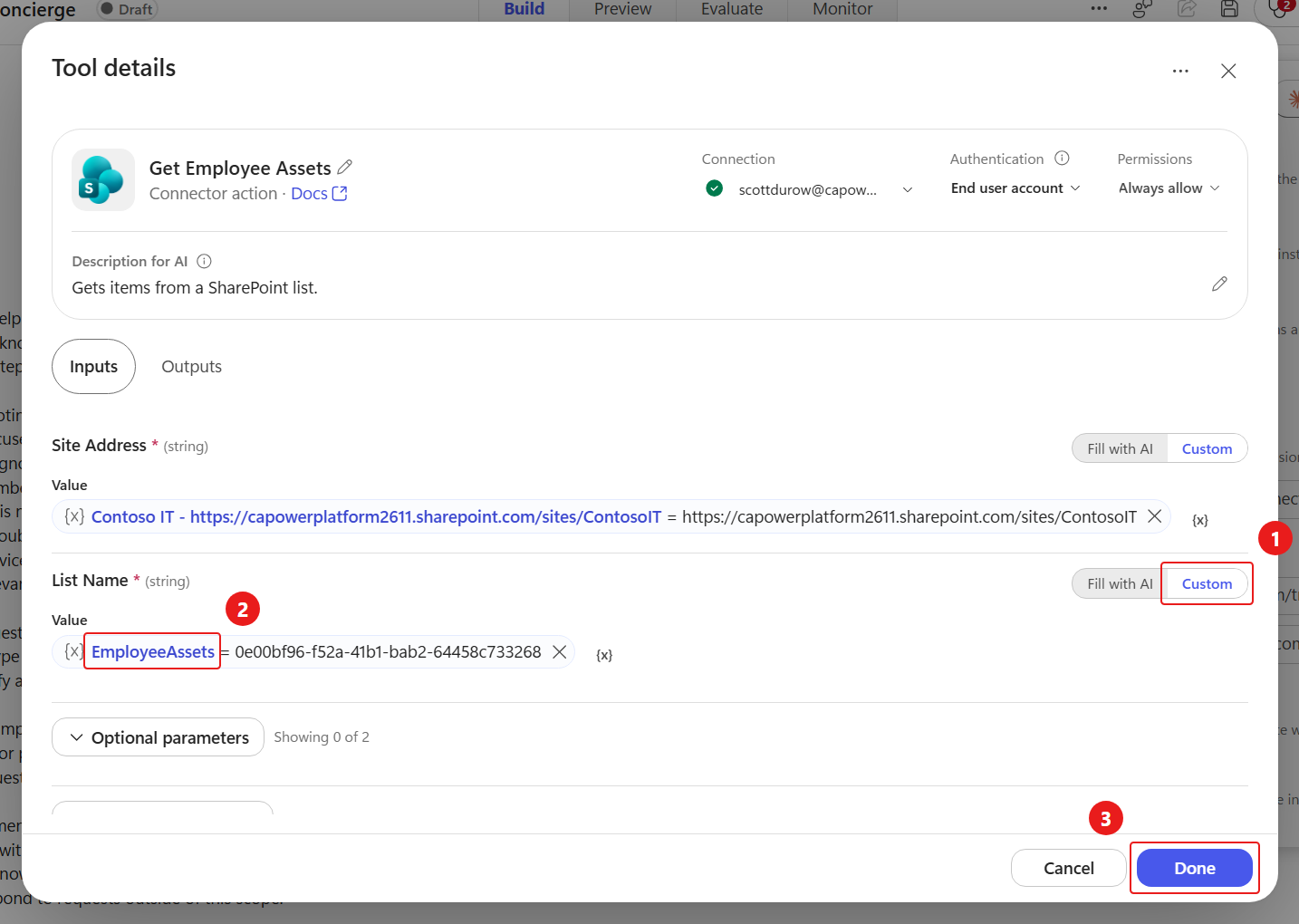Open the Build tab behind the dialog
Viewport: 1299px width, 924px height.
[x=524, y=9]
